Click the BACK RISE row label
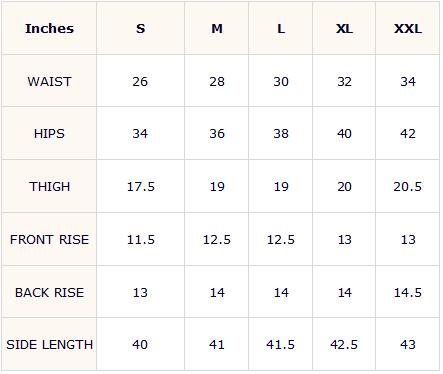 click(49, 292)
